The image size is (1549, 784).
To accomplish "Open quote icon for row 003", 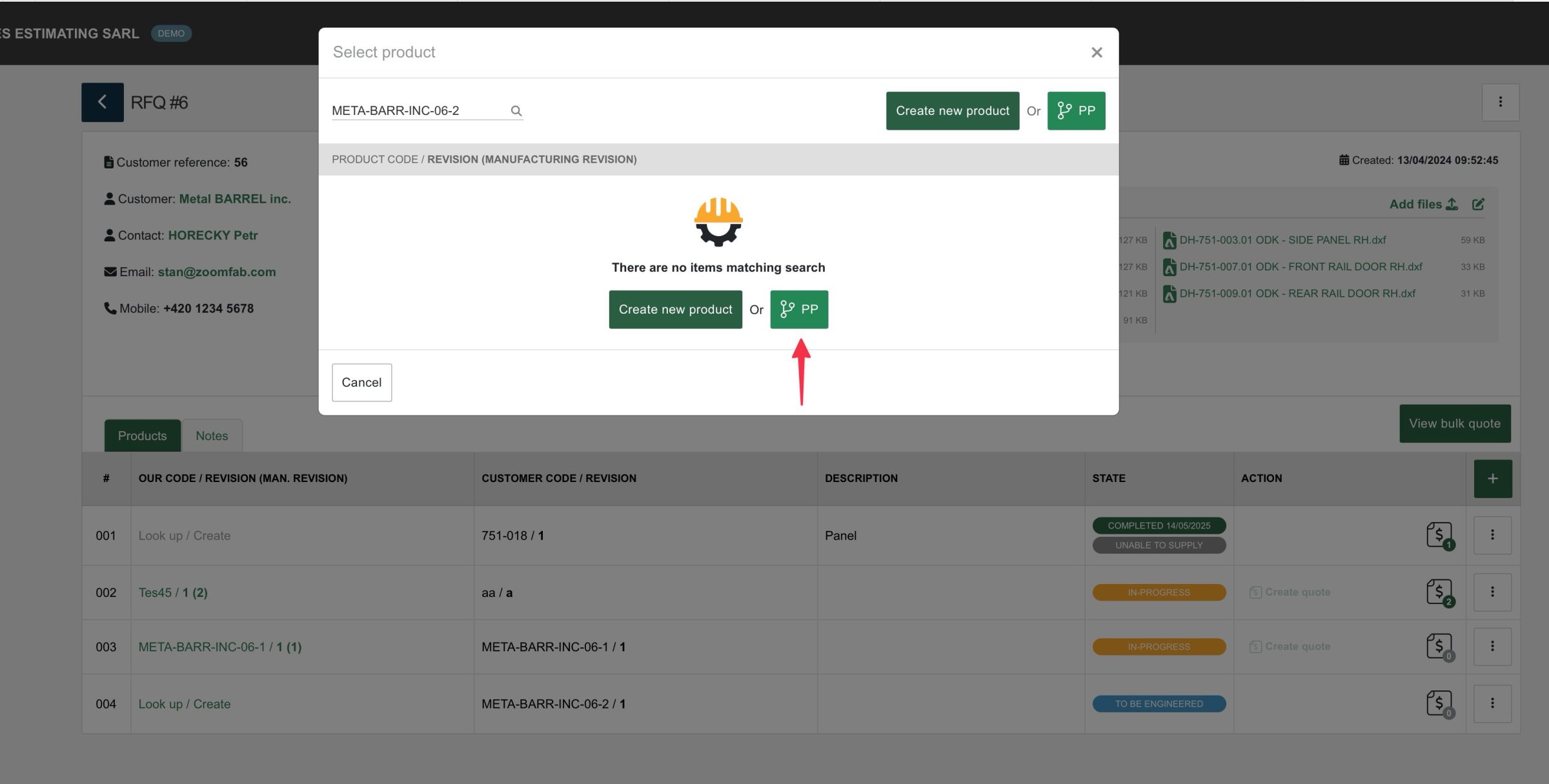I will (1439, 647).
